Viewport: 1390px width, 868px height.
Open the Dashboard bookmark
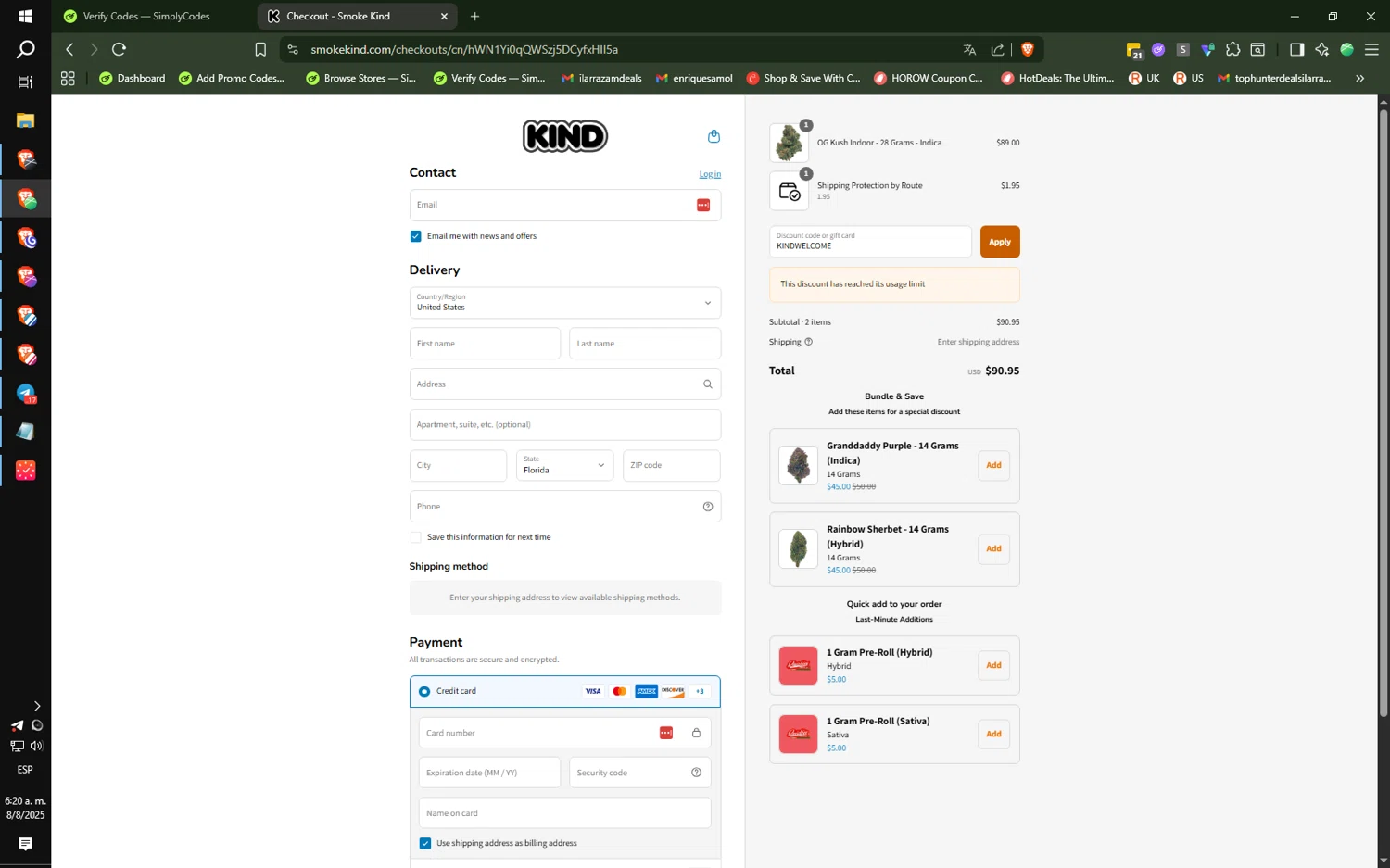[133, 79]
